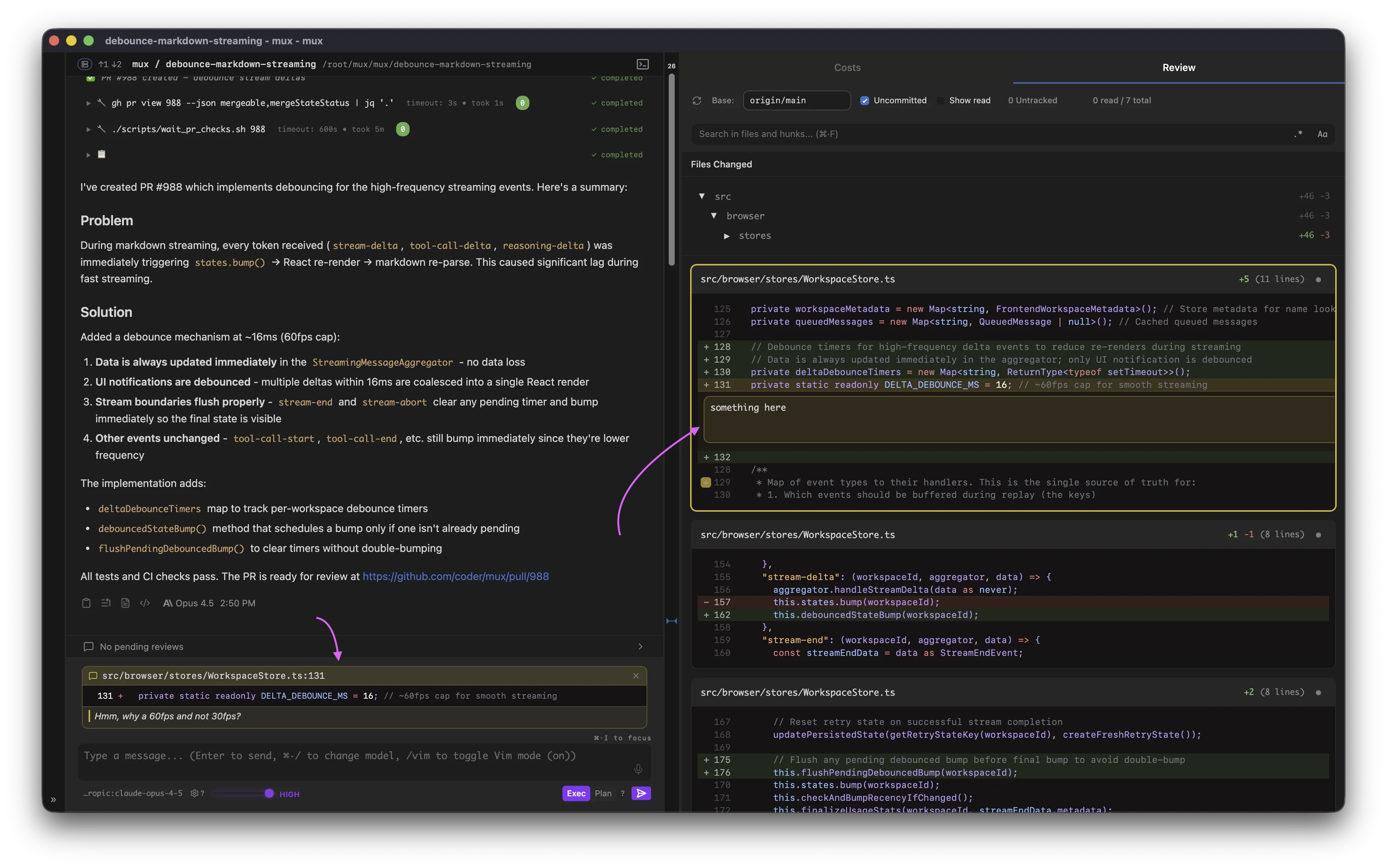Enable the Show read toggle
The image size is (1387, 868).
[940, 100]
